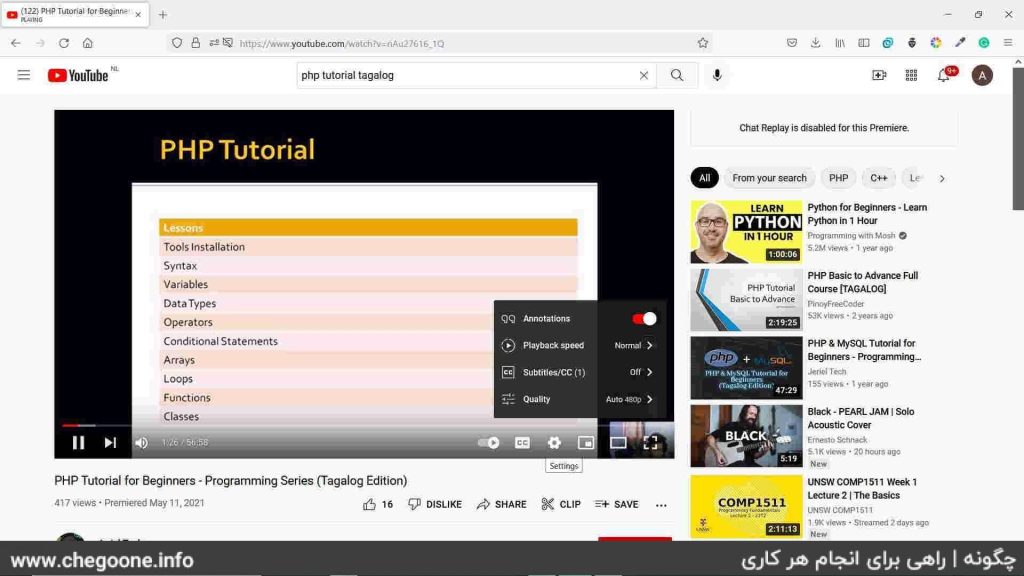Open the browser library icon
1024x576 pixels.
click(840, 43)
